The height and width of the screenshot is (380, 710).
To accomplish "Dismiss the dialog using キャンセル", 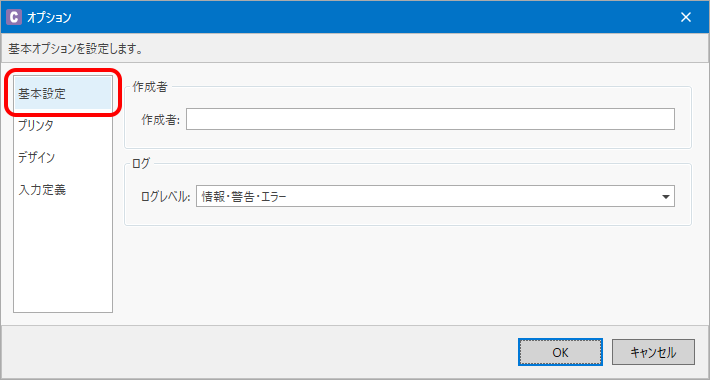I will click(x=653, y=352).
